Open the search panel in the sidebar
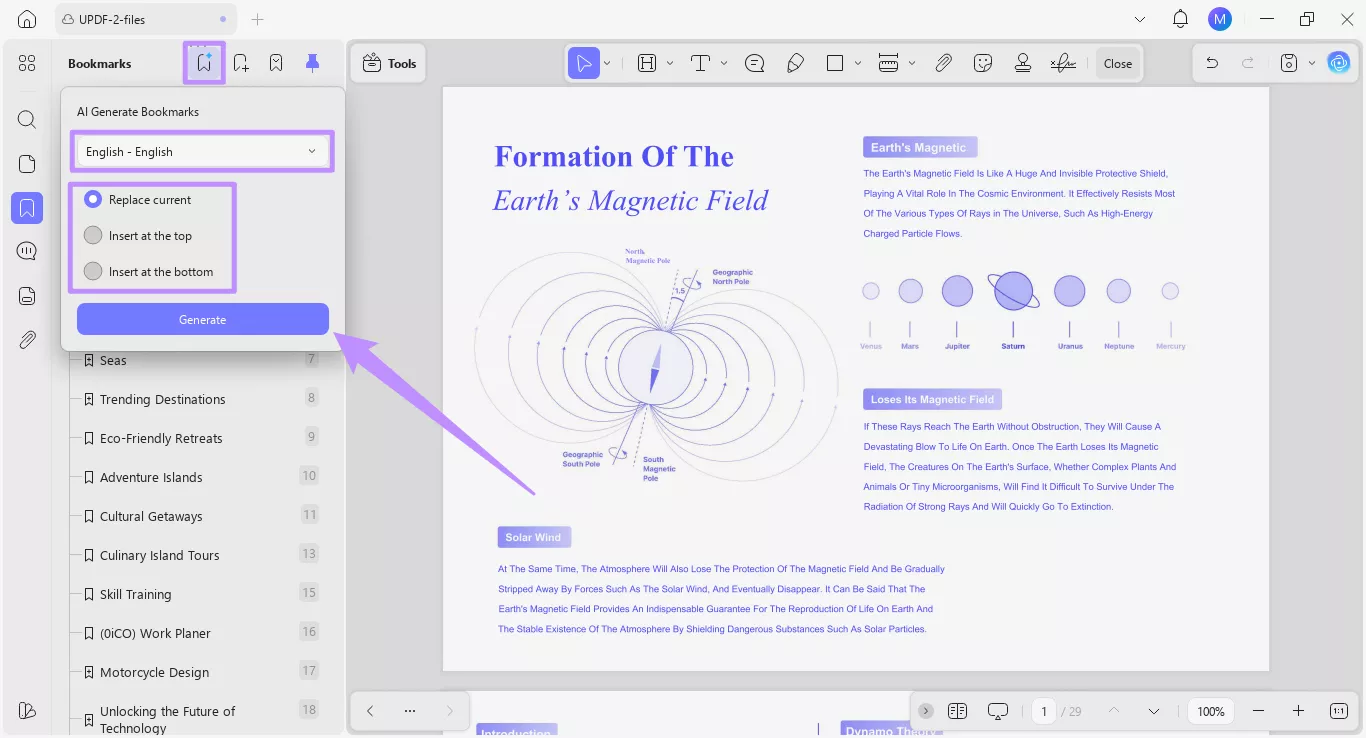 27,119
